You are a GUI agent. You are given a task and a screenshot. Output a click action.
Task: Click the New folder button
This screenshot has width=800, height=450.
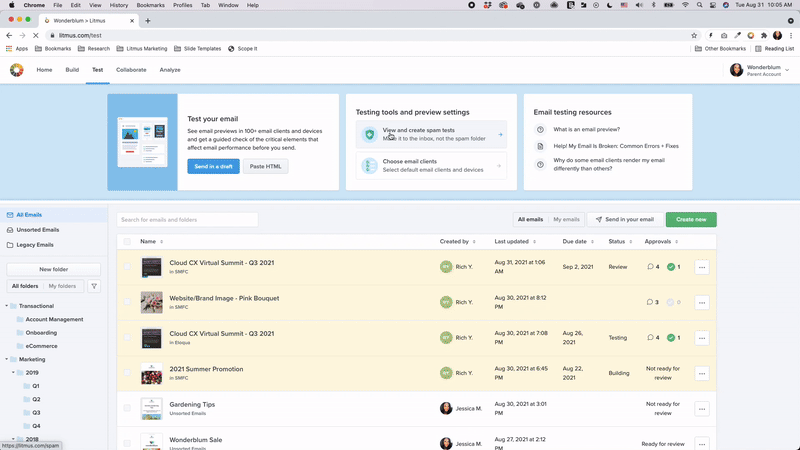54,269
